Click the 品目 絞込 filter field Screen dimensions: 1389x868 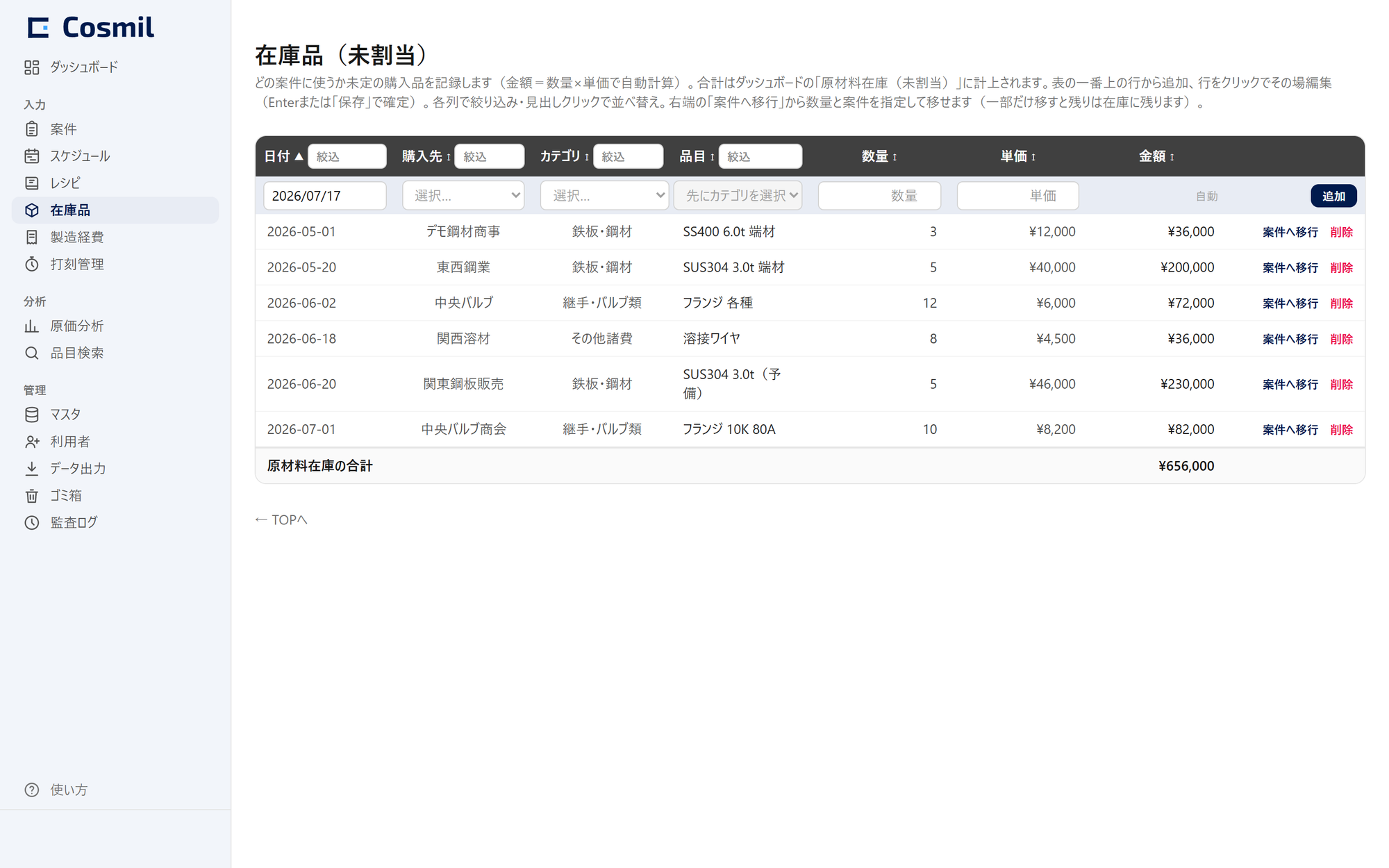[760, 156]
